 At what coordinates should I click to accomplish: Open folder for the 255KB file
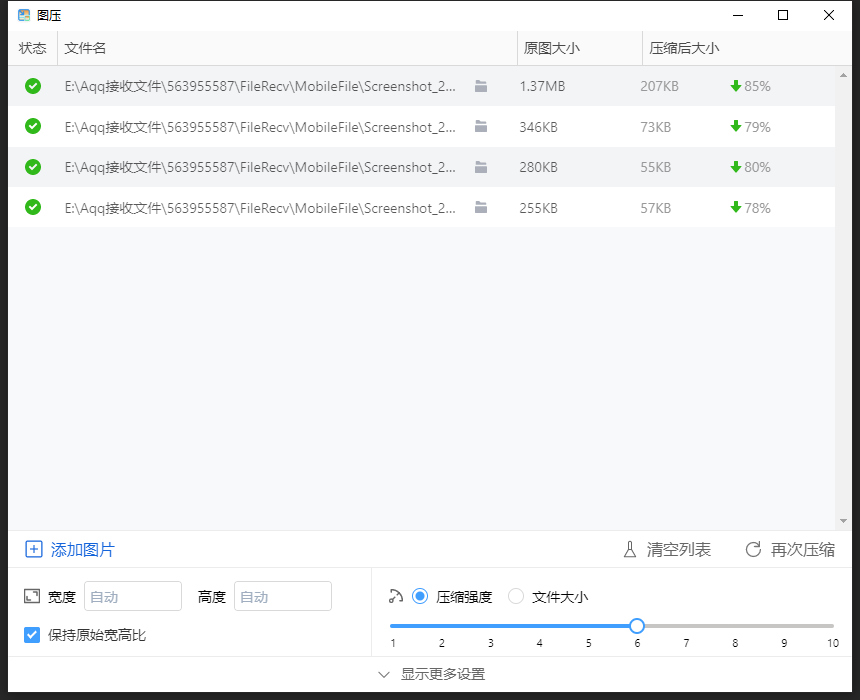point(481,208)
